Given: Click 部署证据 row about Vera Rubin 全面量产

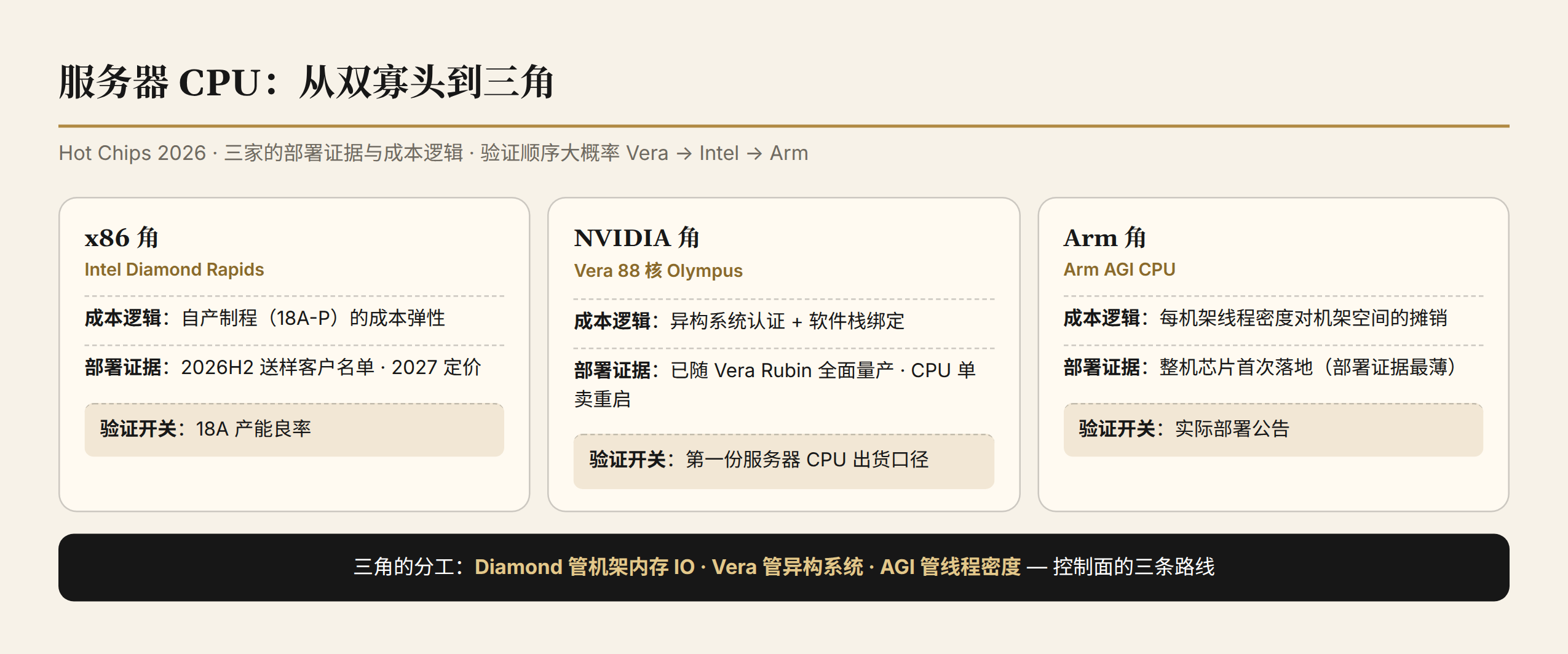Looking at the screenshot, I should (783, 385).
